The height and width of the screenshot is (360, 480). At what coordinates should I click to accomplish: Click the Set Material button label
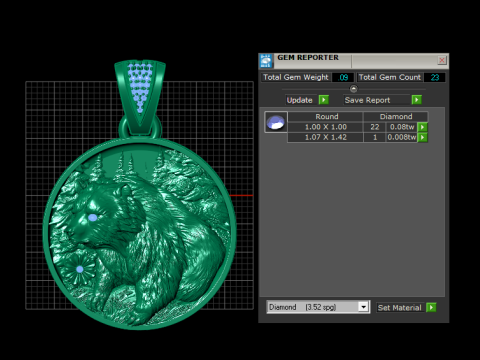click(x=400, y=308)
